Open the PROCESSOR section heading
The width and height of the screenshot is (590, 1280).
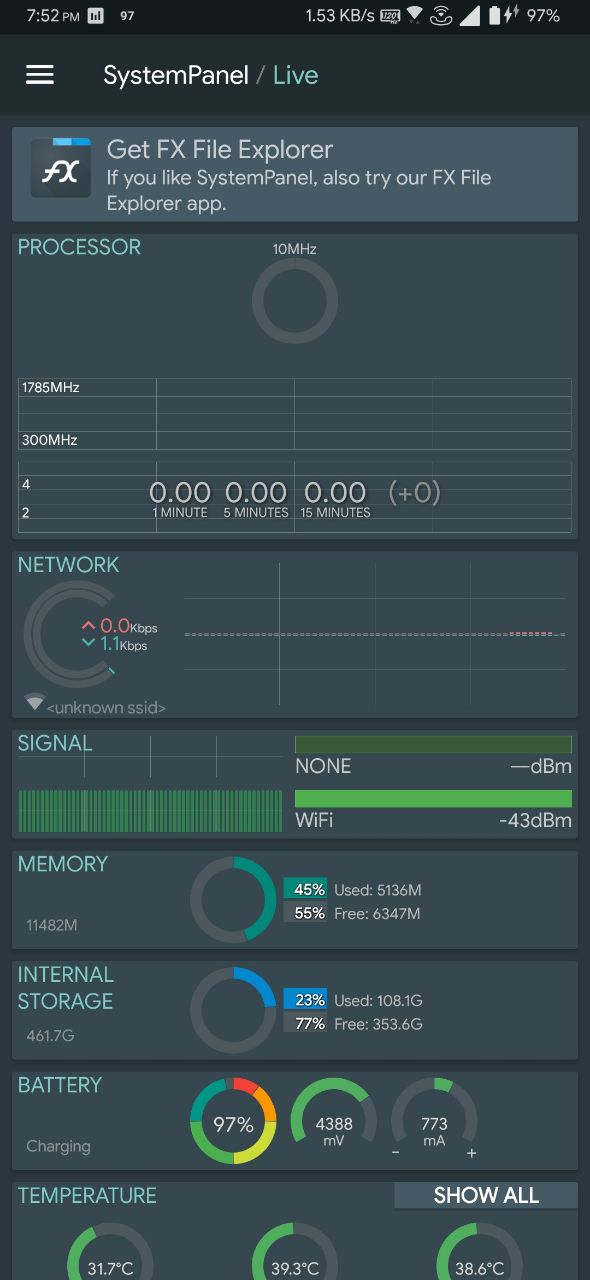click(x=80, y=247)
